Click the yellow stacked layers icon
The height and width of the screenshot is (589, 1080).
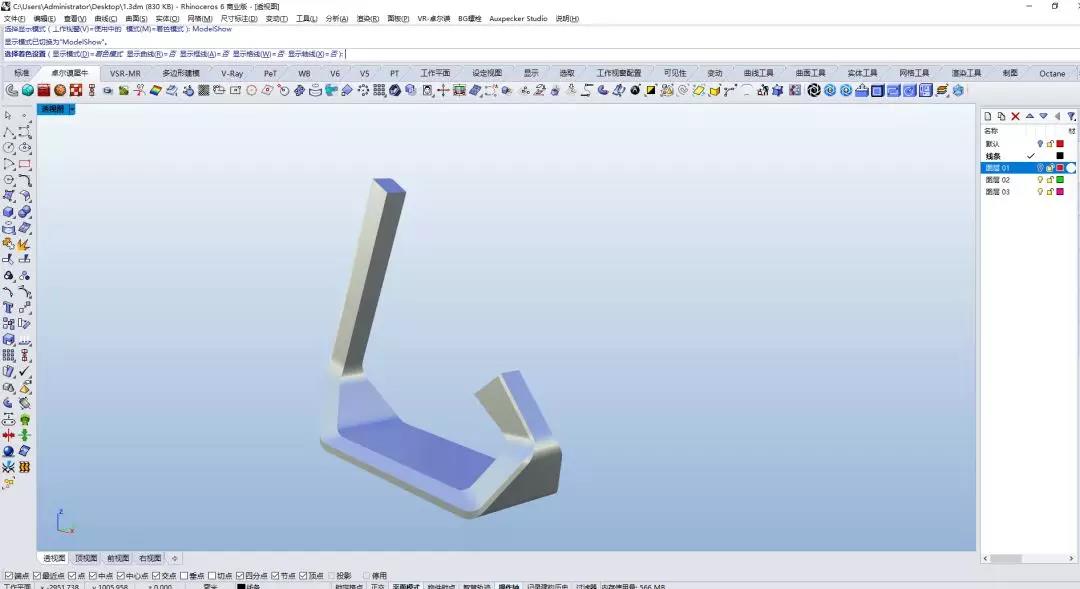pyautogui.click(x=942, y=90)
